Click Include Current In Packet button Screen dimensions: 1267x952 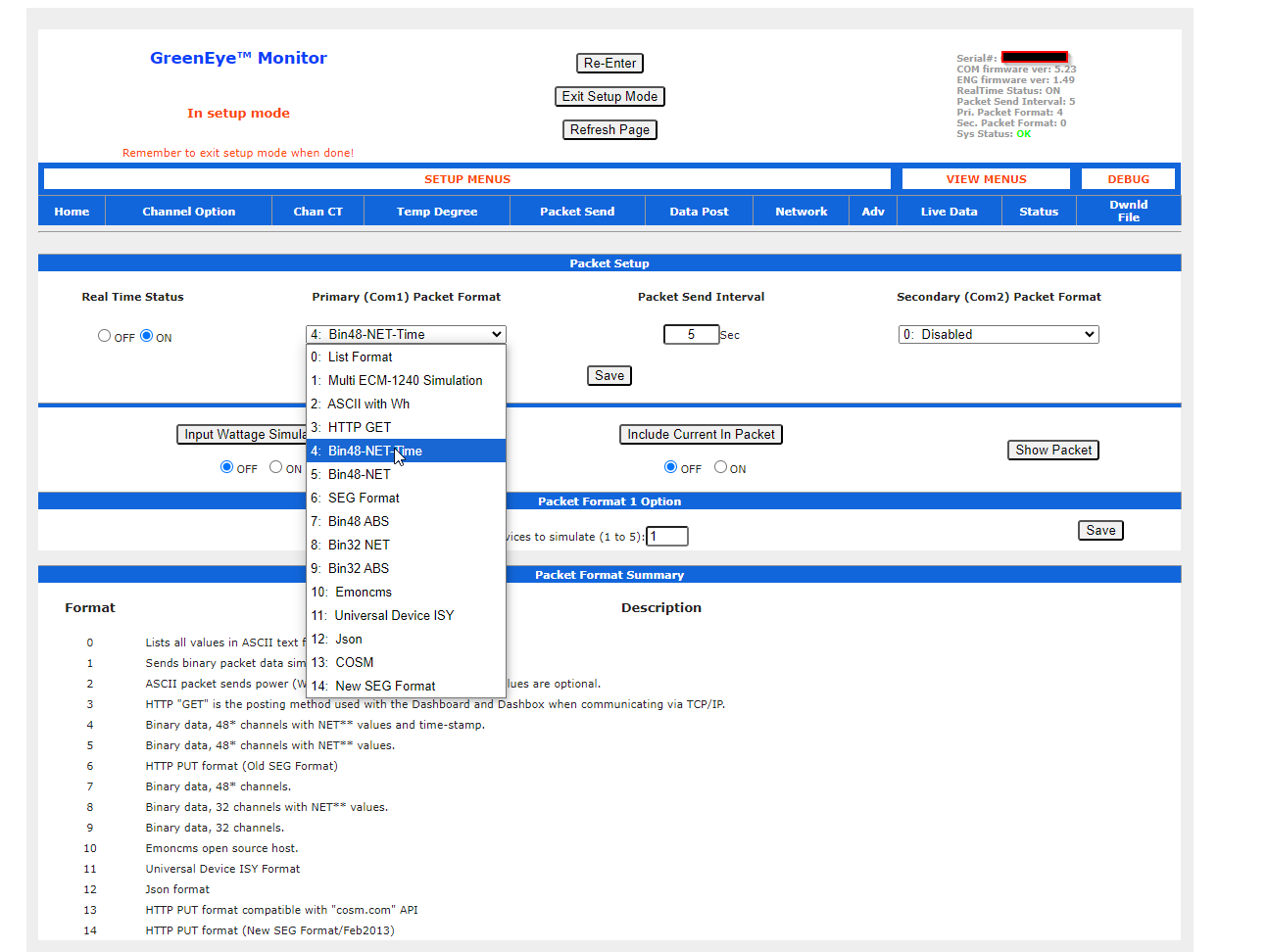[x=701, y=435]
